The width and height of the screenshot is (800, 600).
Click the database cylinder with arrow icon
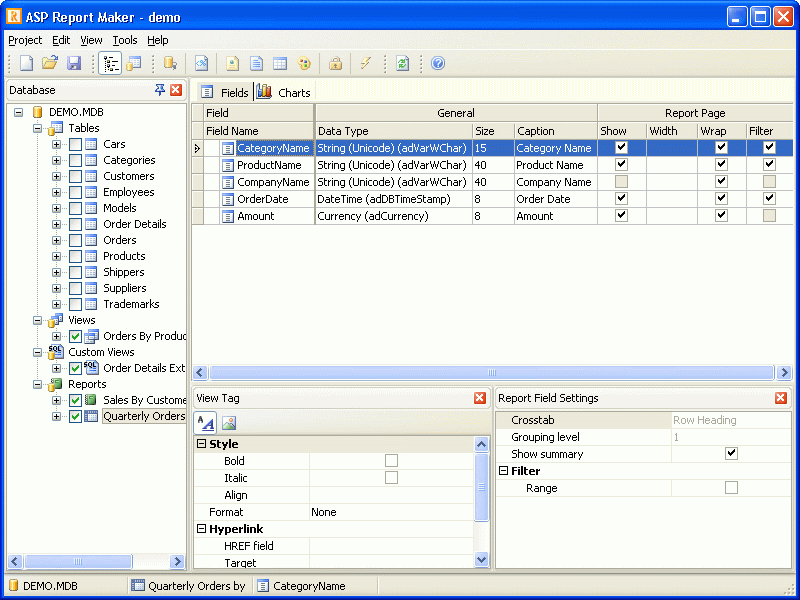170,63
